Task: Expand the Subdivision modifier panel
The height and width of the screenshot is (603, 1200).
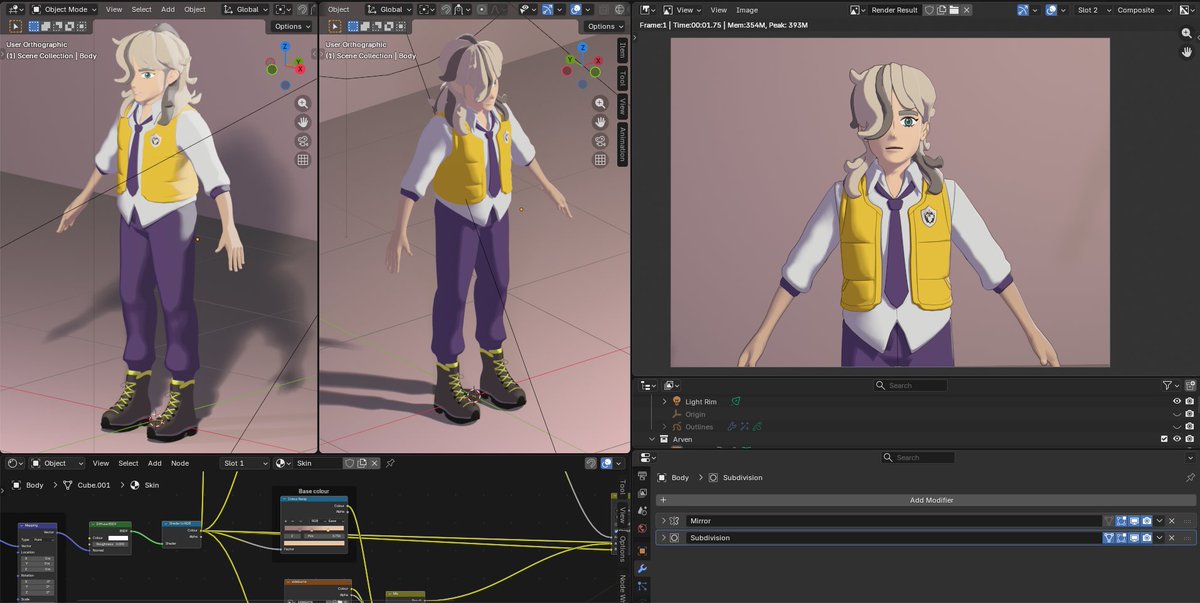Action: [x=663, y=538]
